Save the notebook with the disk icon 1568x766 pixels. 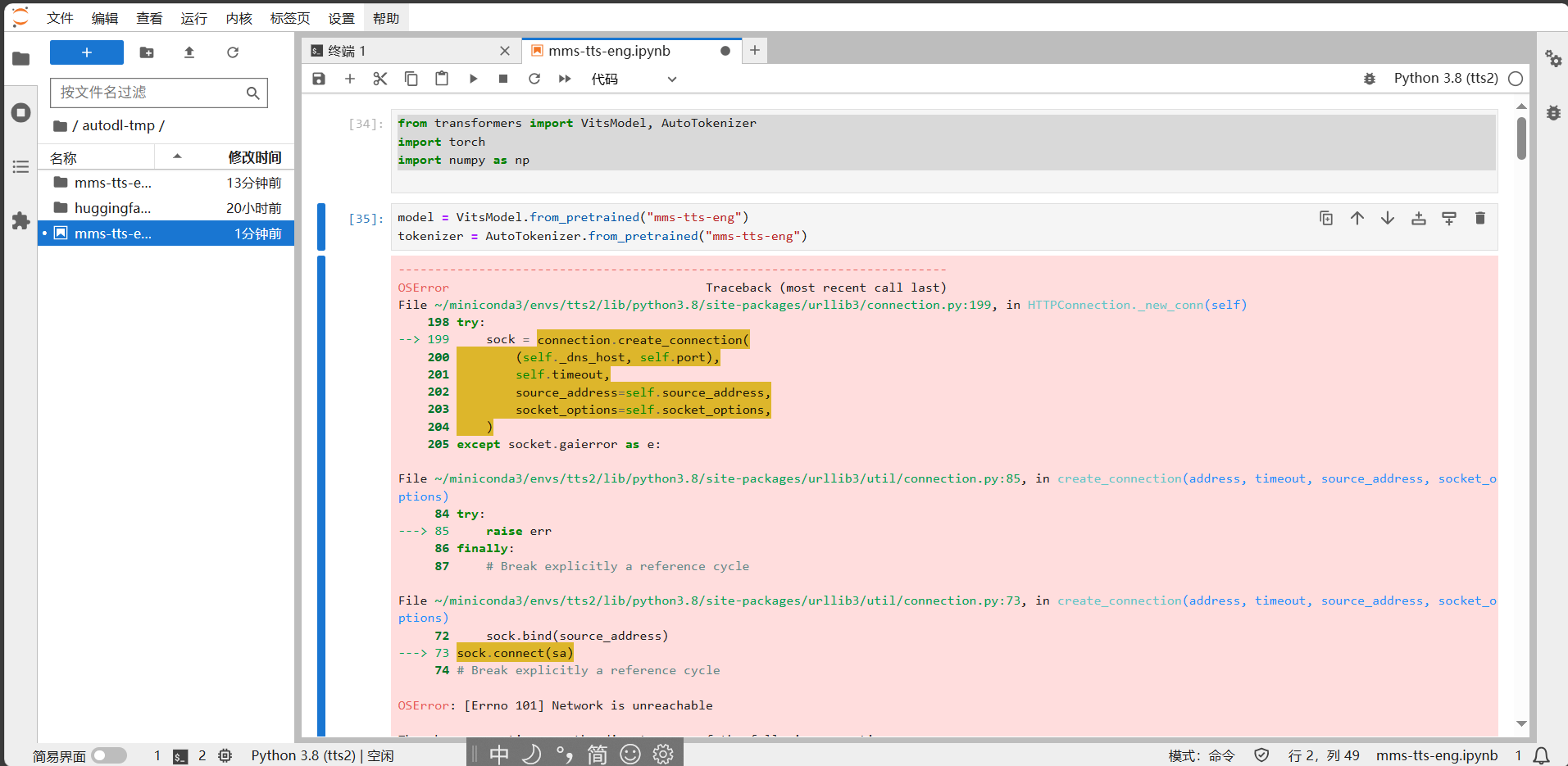(319, 79)
